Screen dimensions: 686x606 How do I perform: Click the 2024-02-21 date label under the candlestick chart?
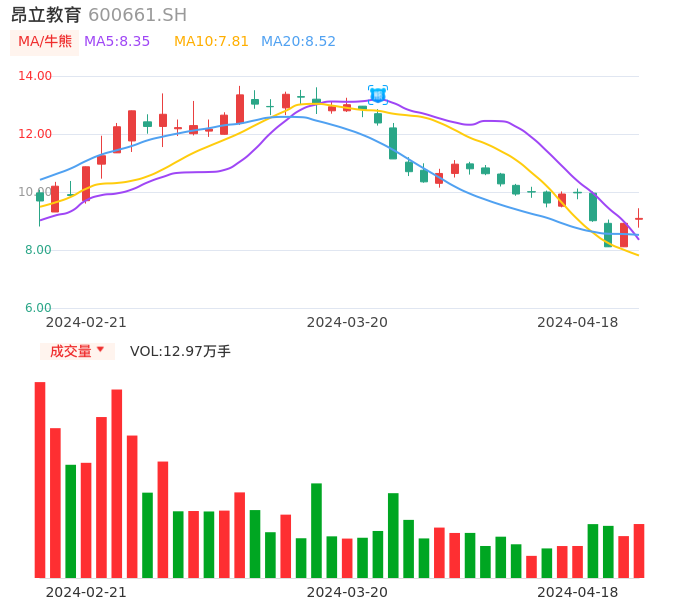pyautogui.click(x=86, y=322)
